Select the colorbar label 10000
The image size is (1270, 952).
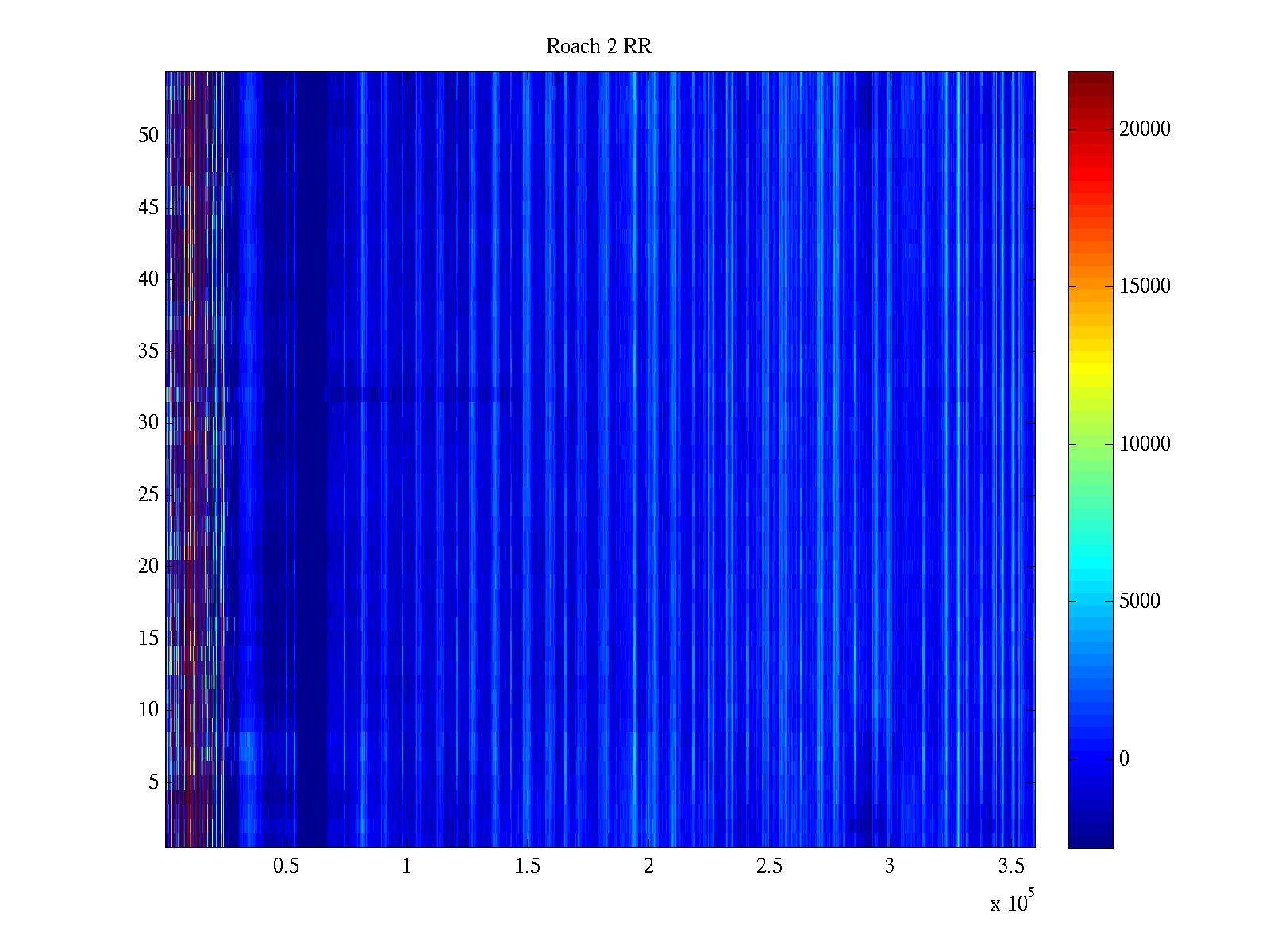[1145, 444]
